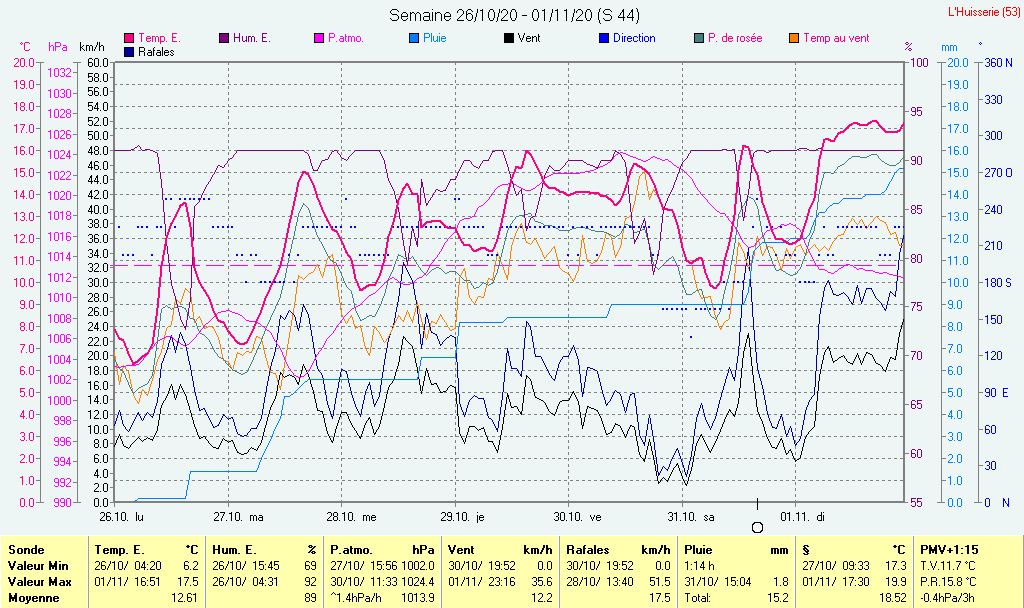
Task: Select the 'Direction' legend label
Action: pyautogui.click(x=634, y=39)
